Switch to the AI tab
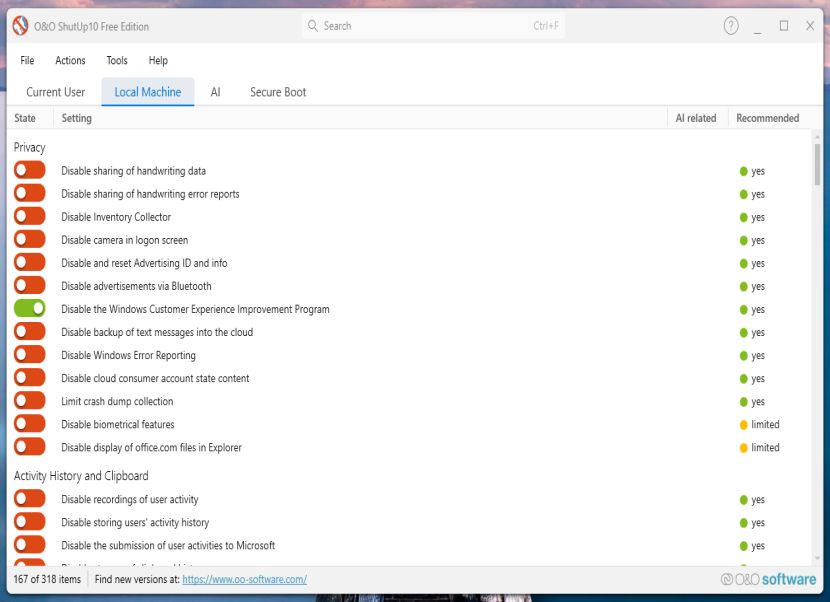This screenshot has height=602, width=830. tap(215, 92)
